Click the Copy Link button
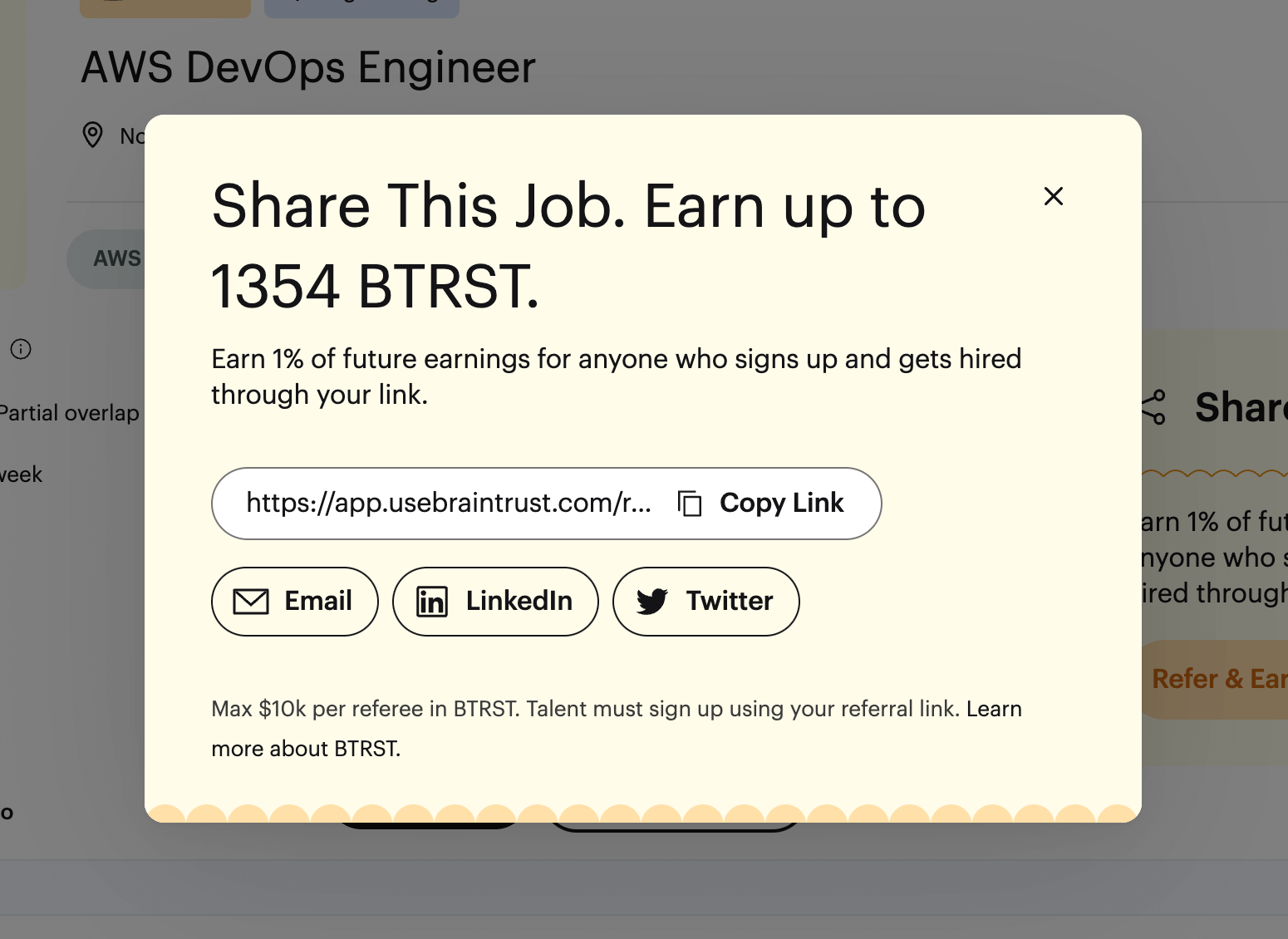The image size is (1288, 939). [x=761, y=504]
